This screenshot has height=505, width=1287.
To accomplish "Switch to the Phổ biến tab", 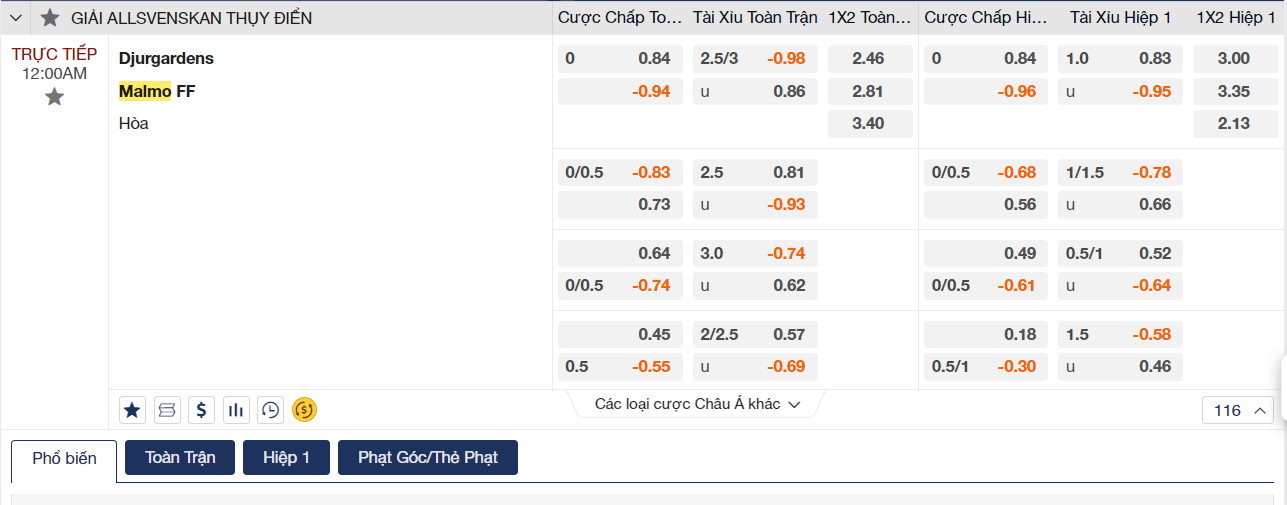I will (64, 458).
